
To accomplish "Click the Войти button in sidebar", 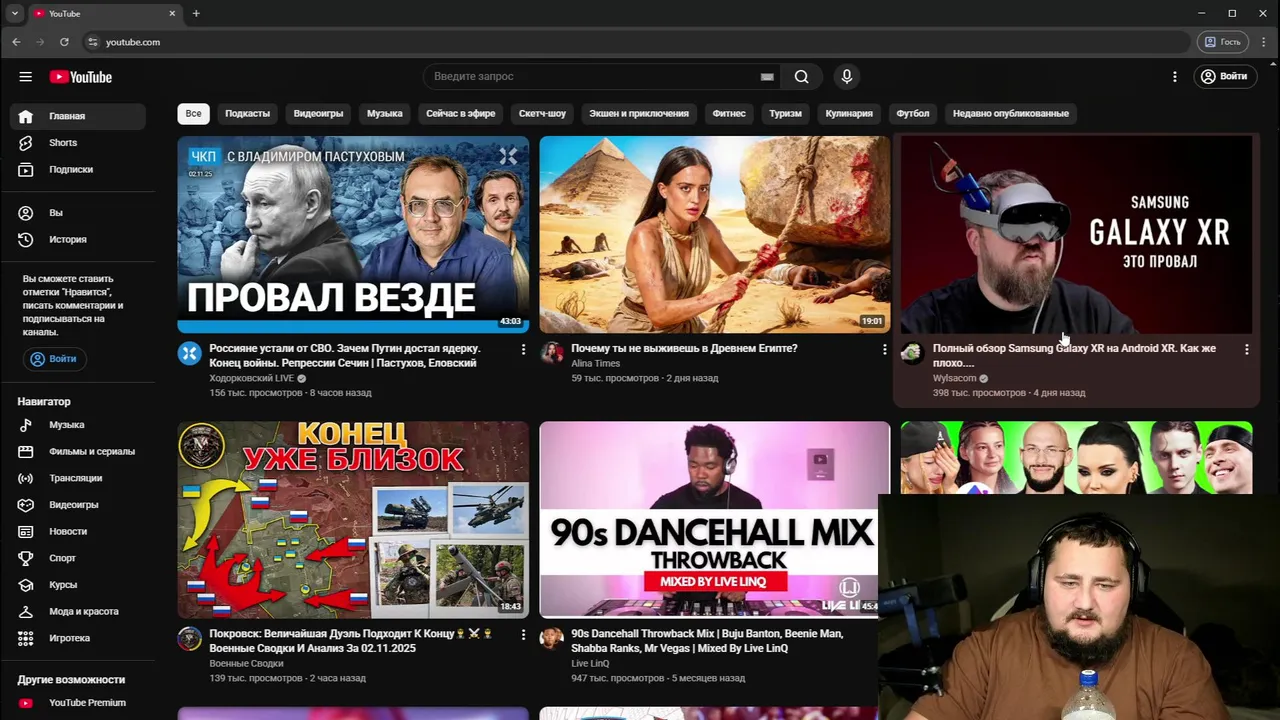I will click(x=53, y=359).
